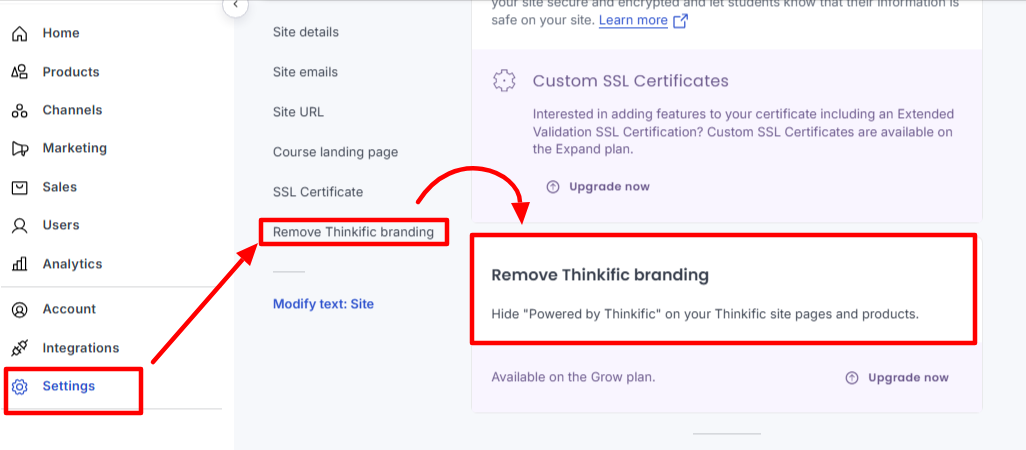Screen dimensions: 1026x450
Task: Click the Integrations plug icon
Action: tap(19, 348)
